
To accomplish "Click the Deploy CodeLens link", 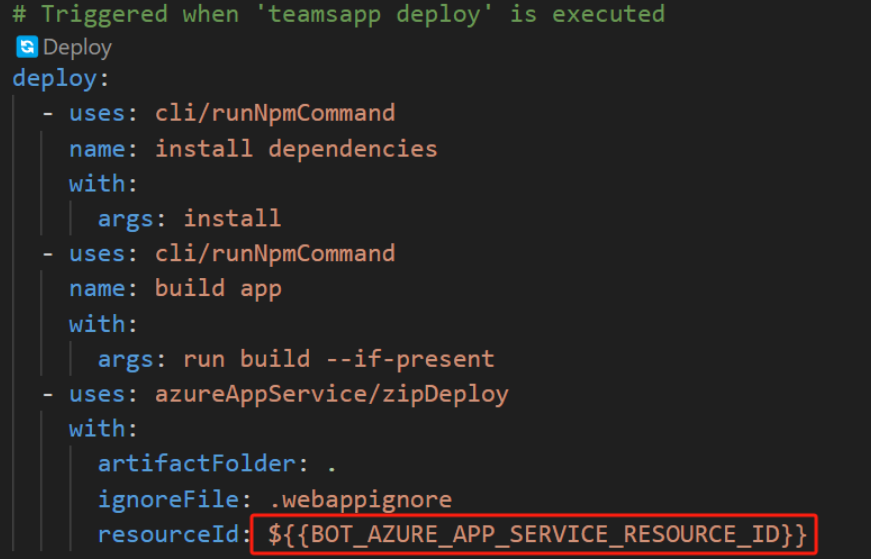I will point(77,48).
